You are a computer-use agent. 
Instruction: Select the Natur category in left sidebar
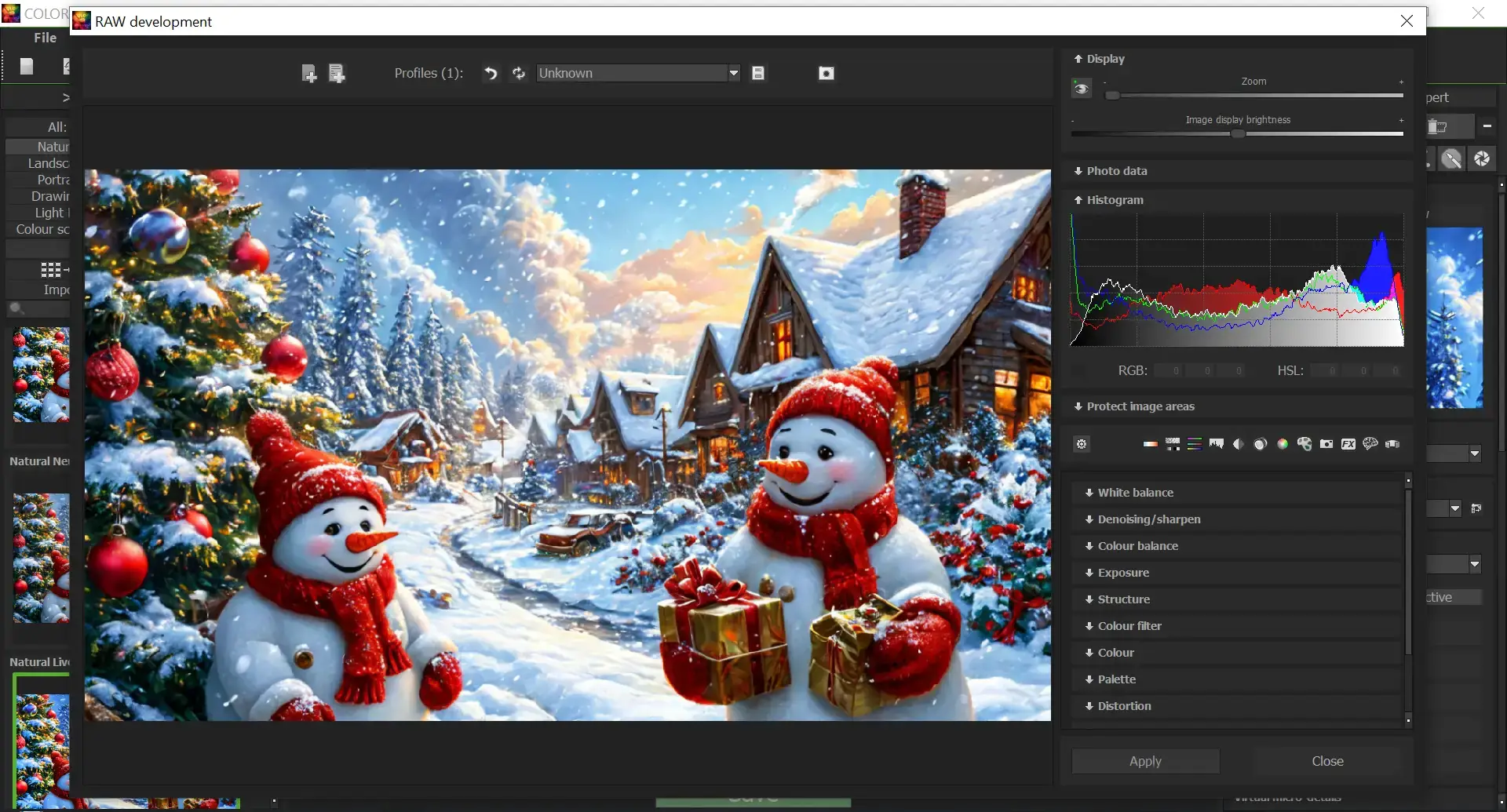pyautogui.click(x=38, y=147)
